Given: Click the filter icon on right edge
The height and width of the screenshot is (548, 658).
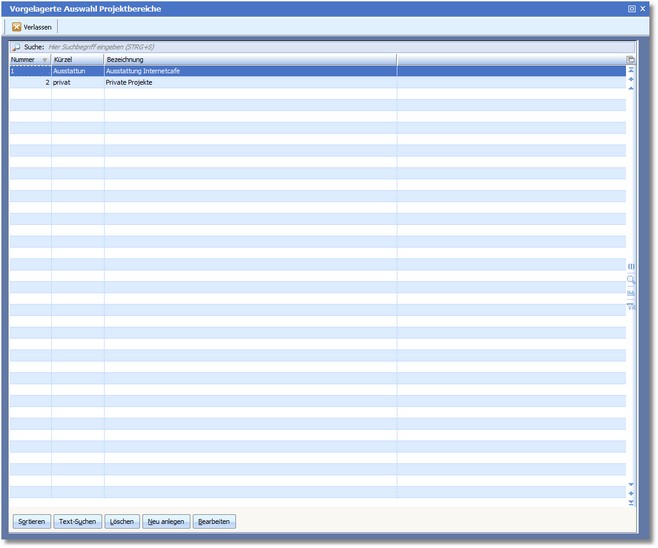Looking at the screenshot, I should pyautogui.click(x=631, y=306).
